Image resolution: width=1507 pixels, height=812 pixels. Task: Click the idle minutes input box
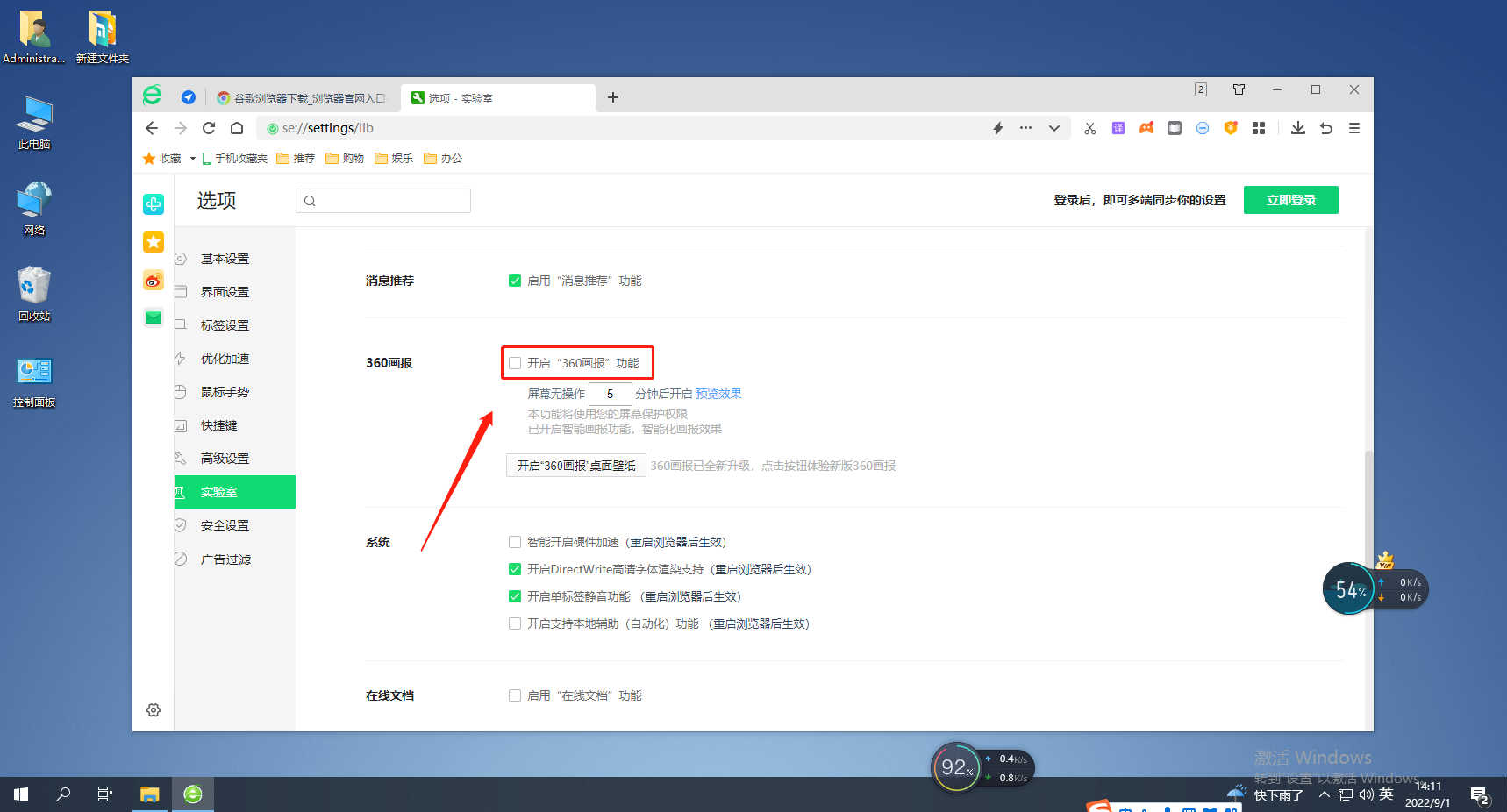[611, 394]
